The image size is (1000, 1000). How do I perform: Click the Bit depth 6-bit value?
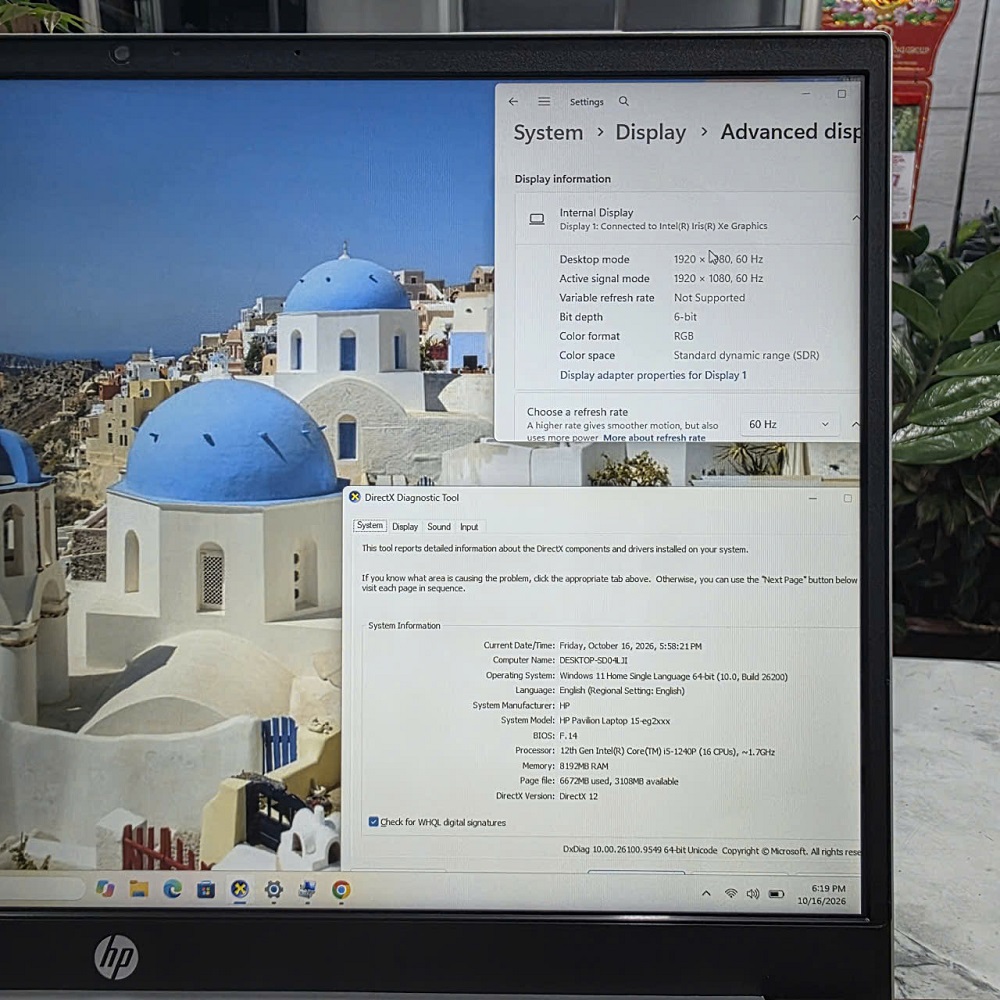(685, 316)
